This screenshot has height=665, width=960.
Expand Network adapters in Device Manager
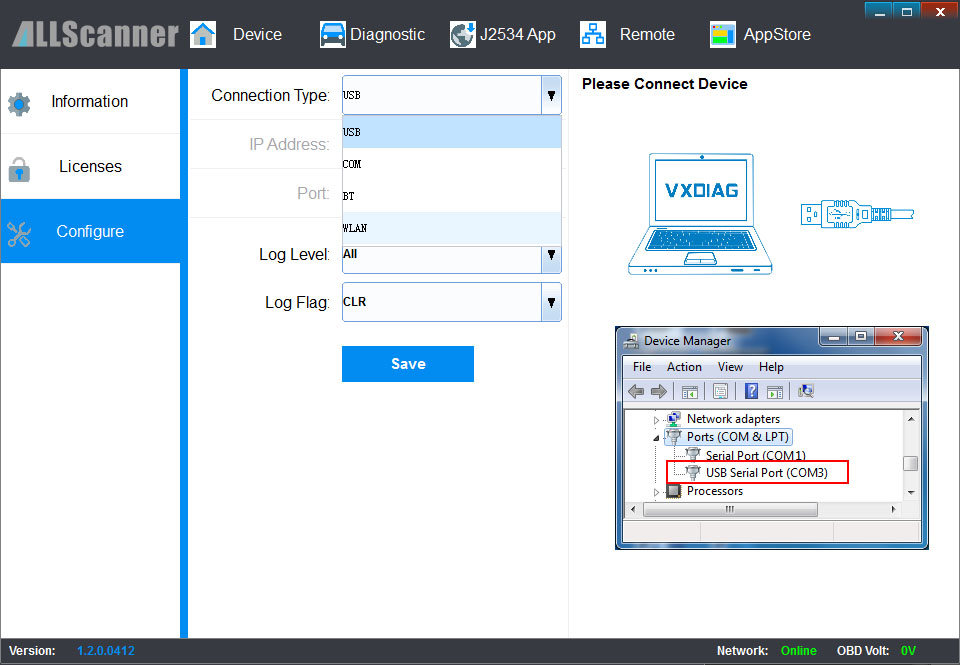point(656,420)
